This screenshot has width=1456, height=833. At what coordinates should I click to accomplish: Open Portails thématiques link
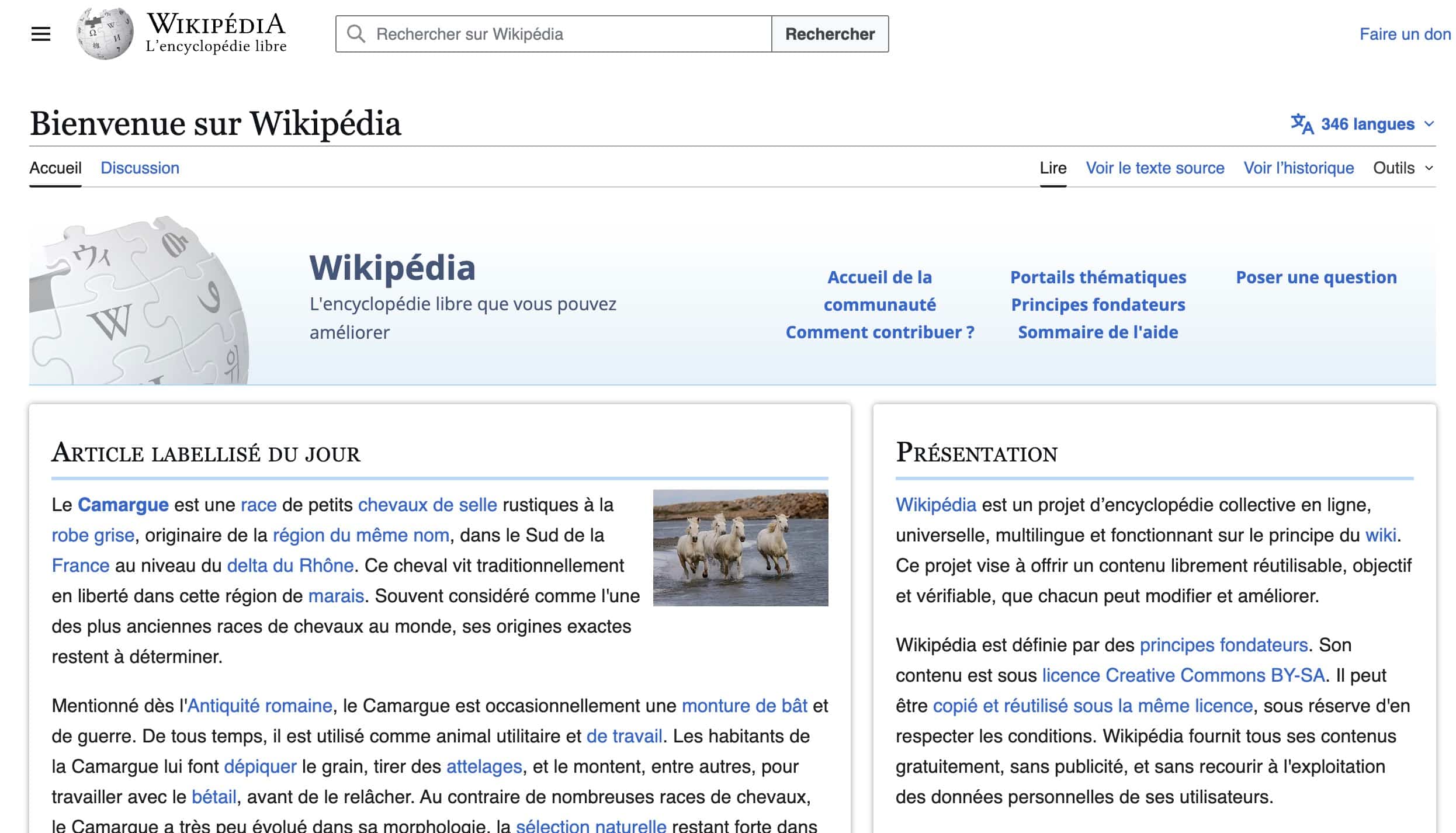[x=1098, y=277]
